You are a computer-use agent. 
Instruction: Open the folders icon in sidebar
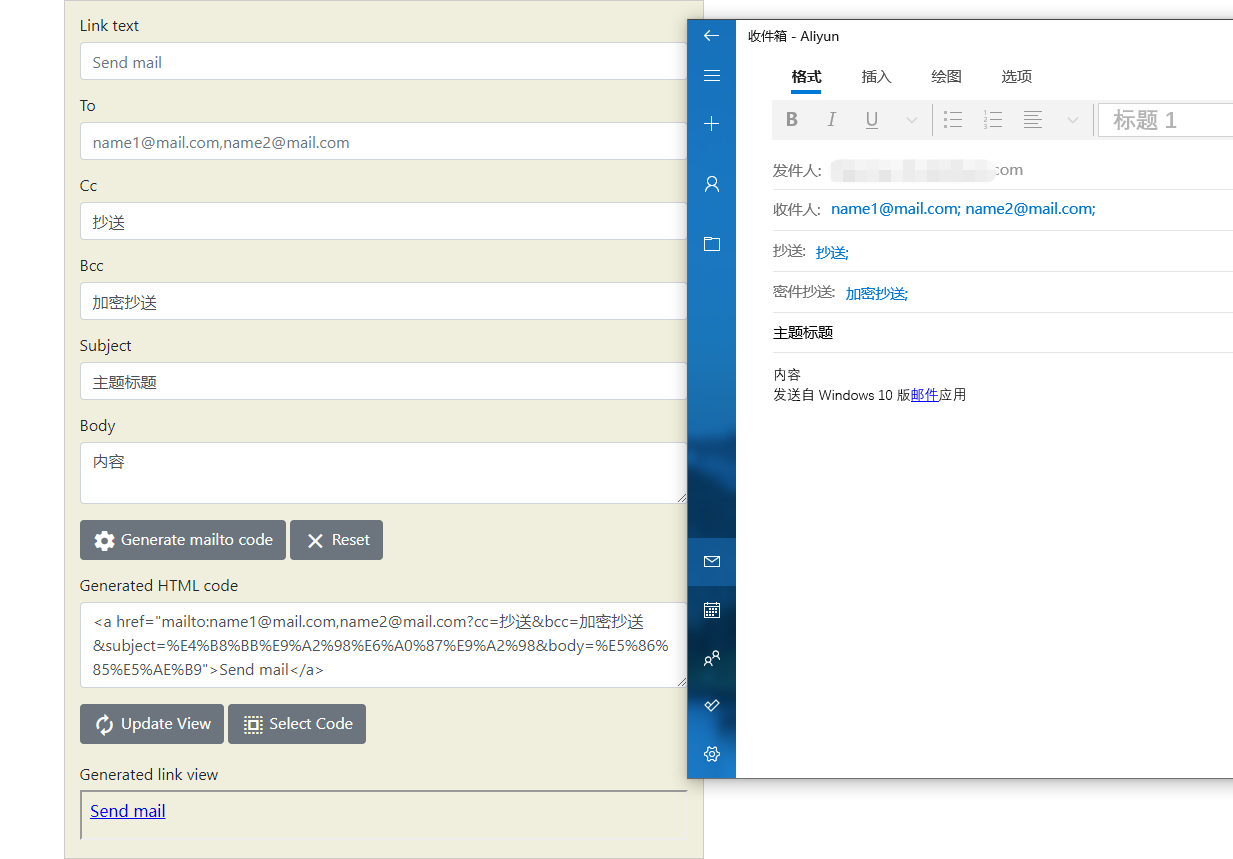tap(711, 243)
